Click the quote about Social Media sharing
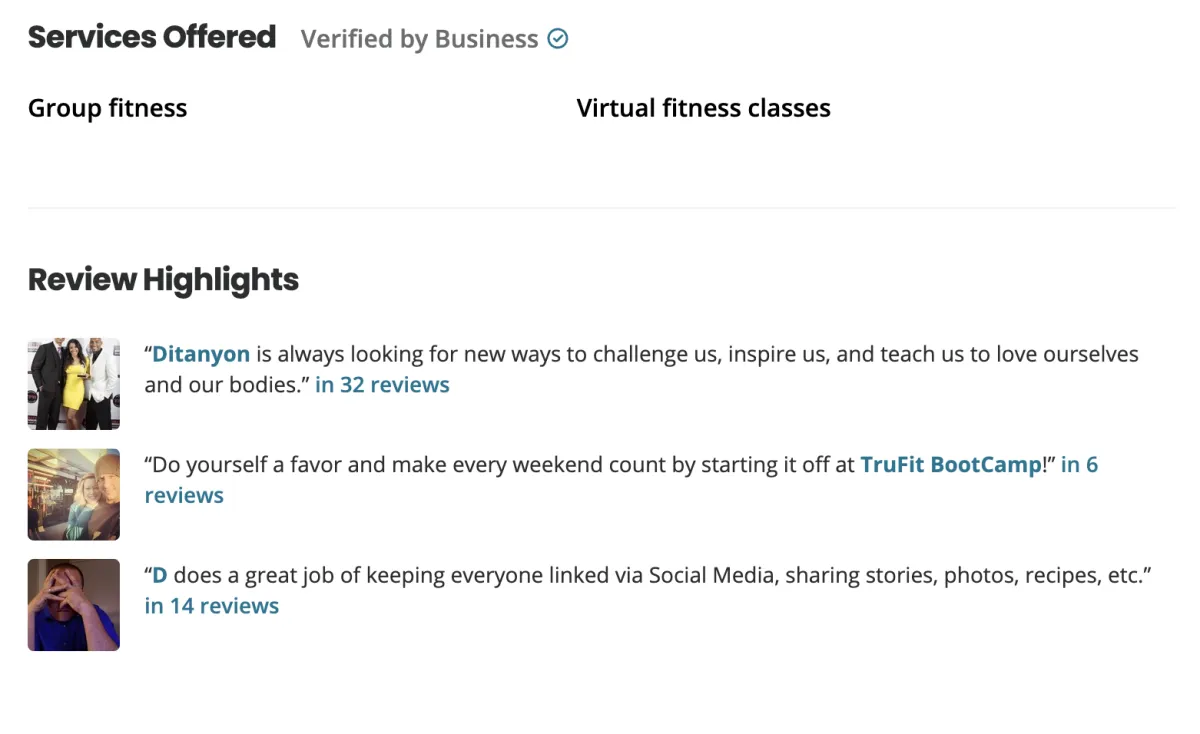The width and height of the screenshot is (1200, 734). point(649,576)
